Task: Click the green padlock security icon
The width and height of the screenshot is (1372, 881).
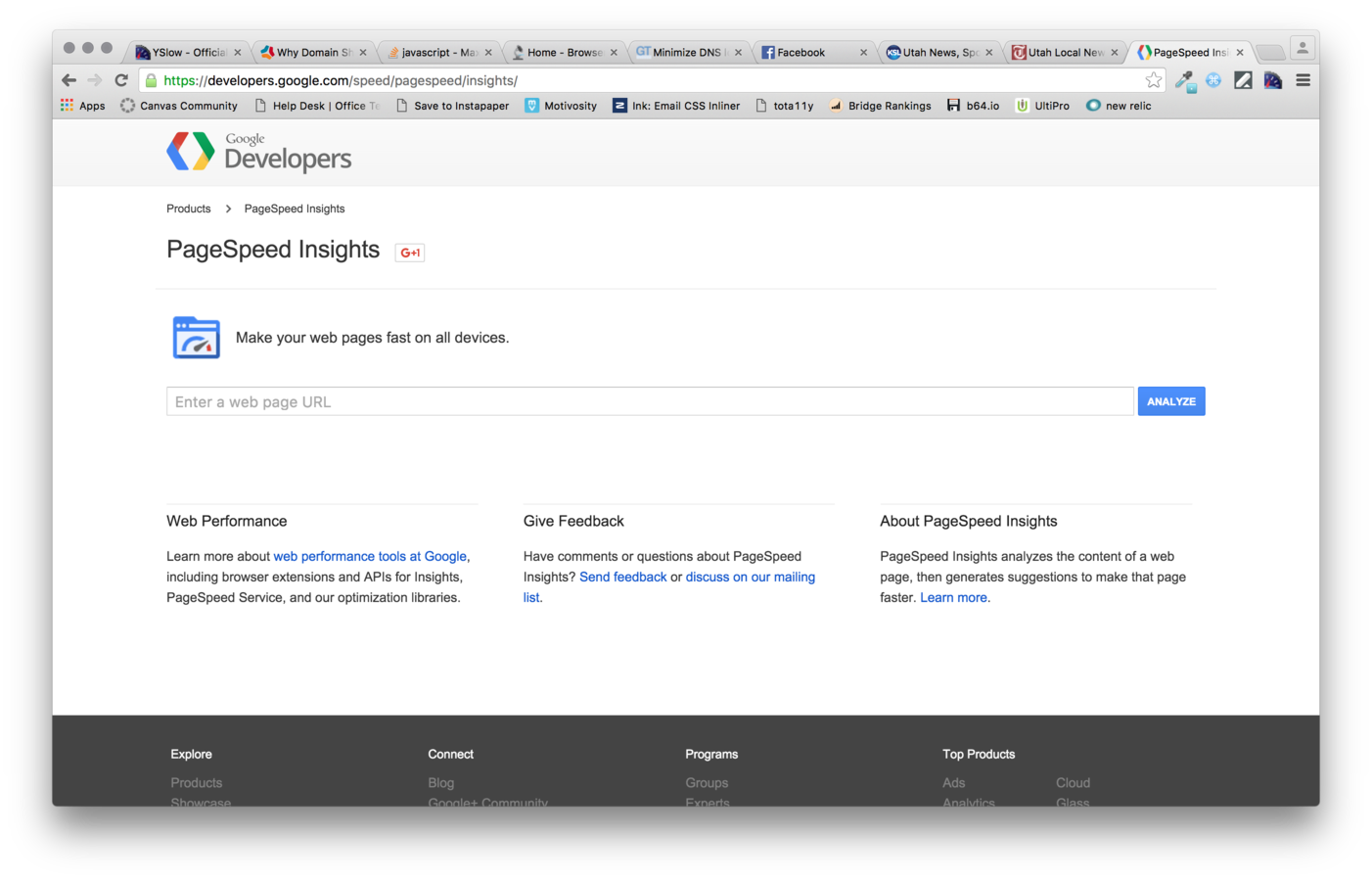Action: pos(152,80)
